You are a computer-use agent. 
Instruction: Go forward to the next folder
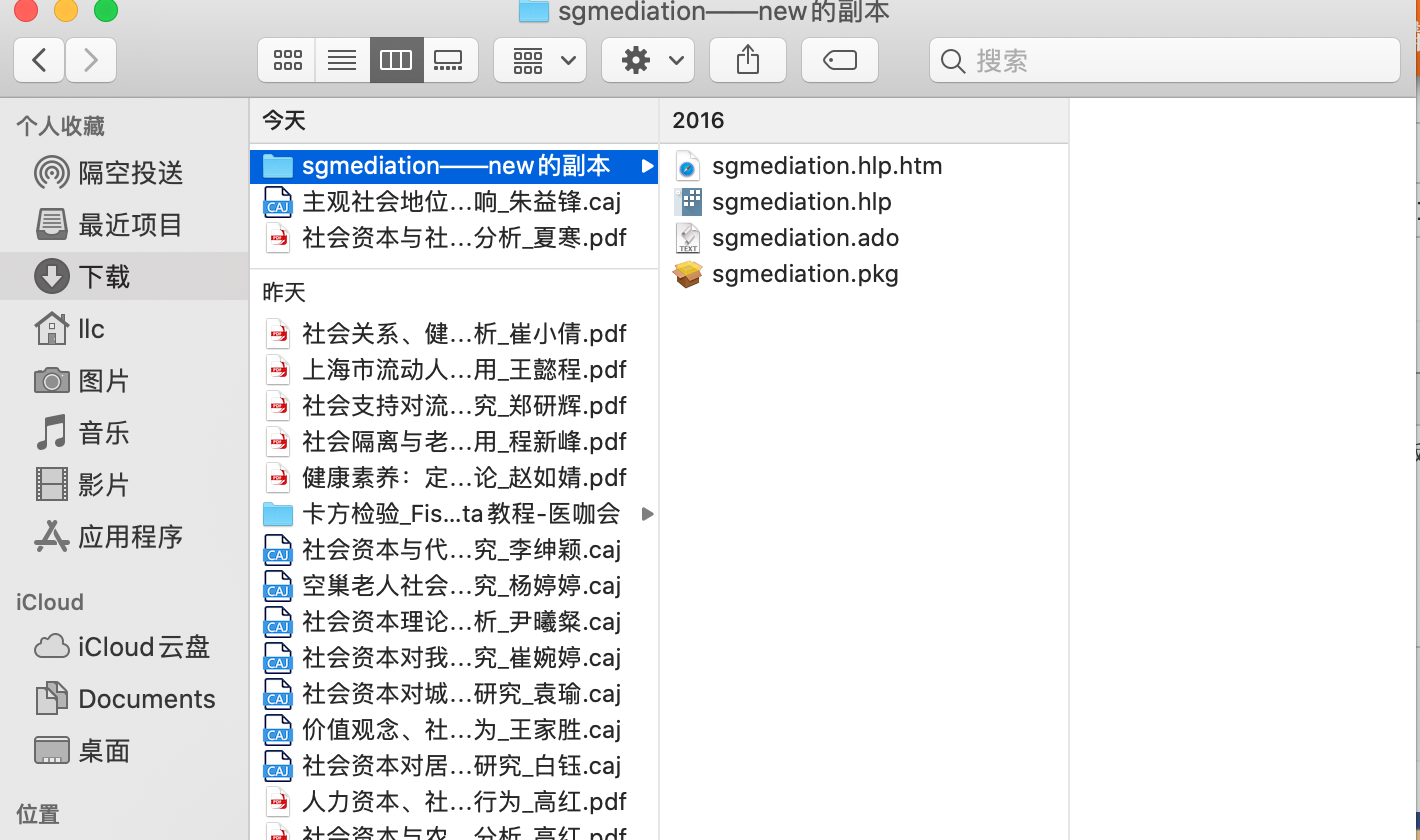tap(91, 60)
